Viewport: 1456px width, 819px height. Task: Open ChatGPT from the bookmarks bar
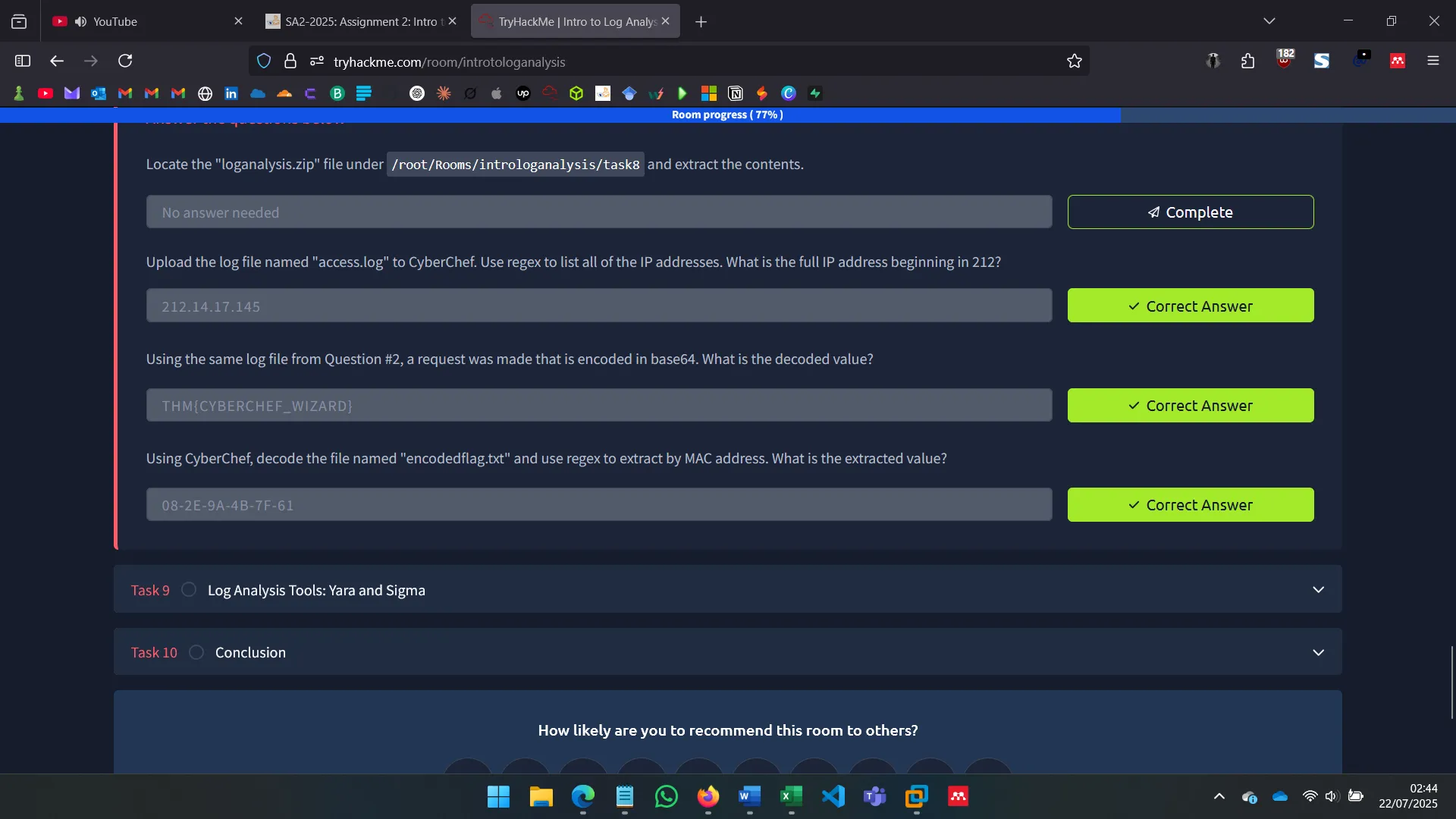(416, 93)
